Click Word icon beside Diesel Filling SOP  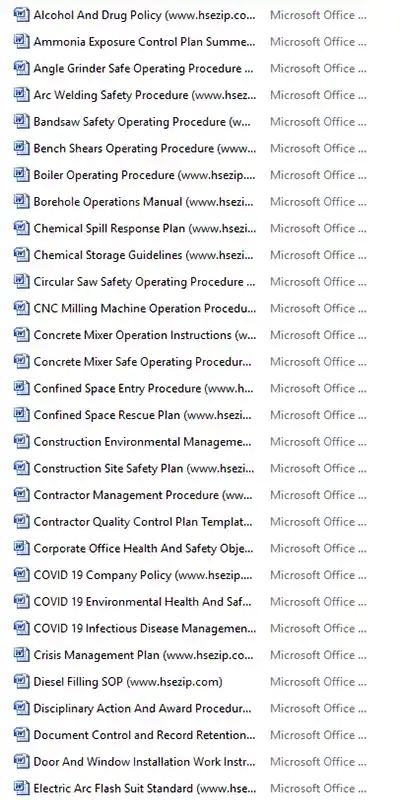(21, 681)
